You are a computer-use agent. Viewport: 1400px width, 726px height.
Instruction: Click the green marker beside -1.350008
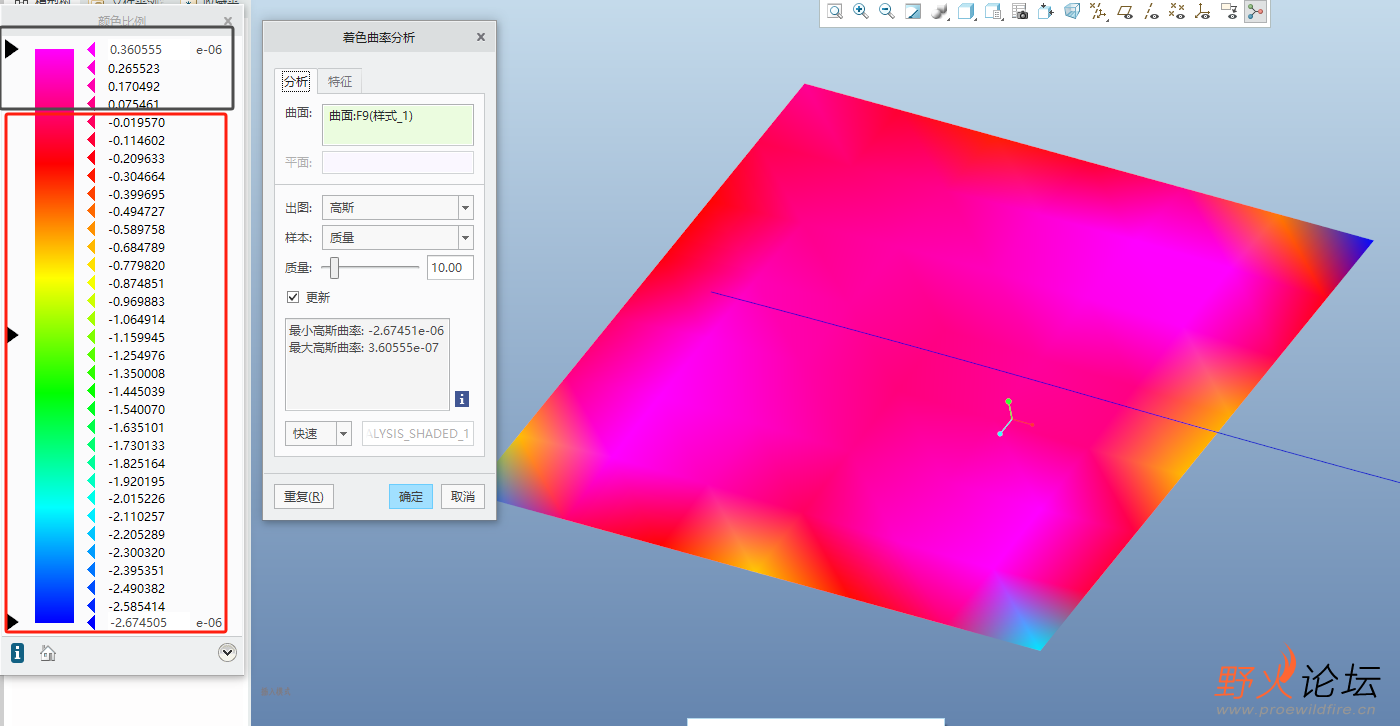(x=91, y=374)
